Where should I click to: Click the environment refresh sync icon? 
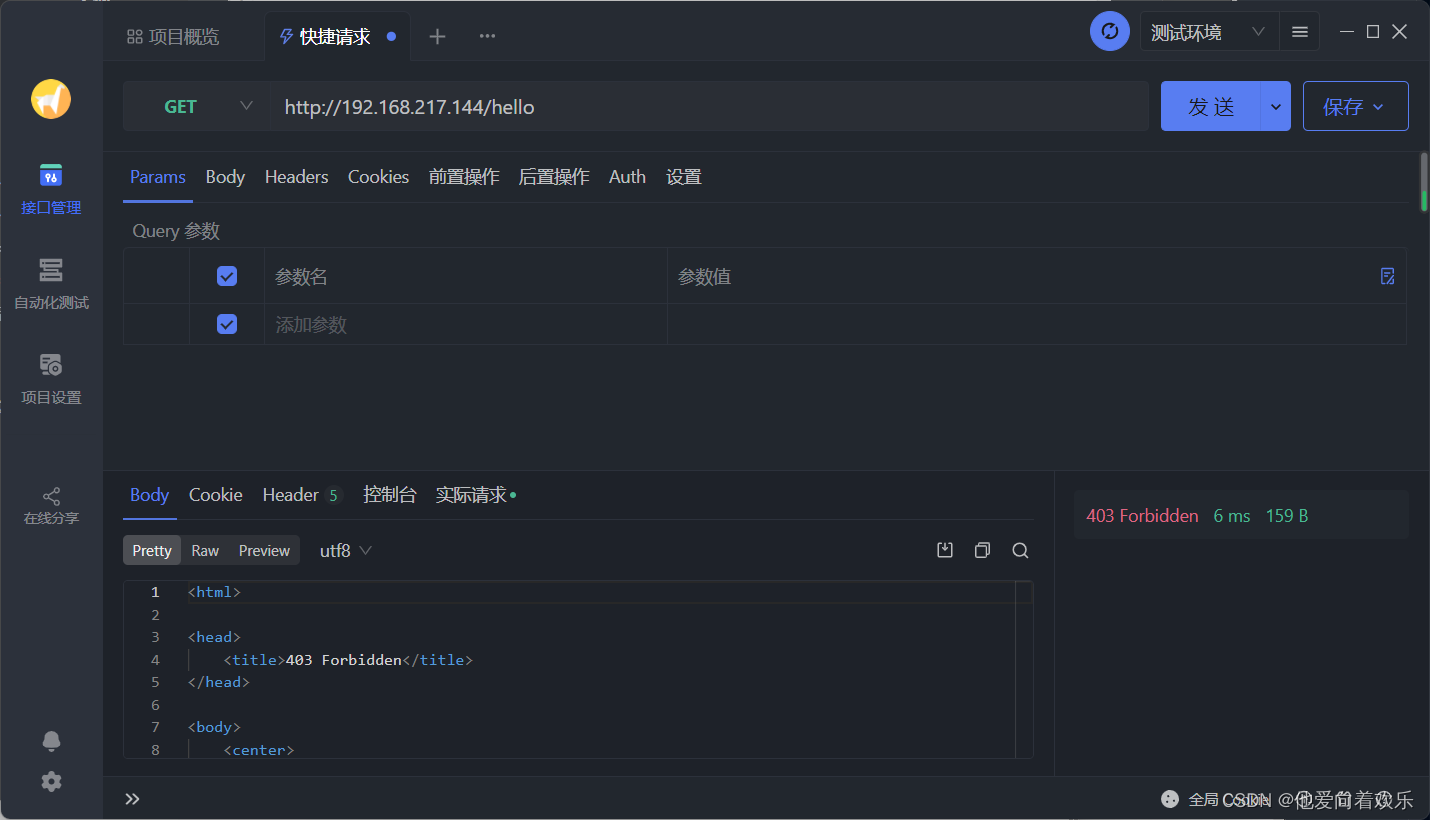[x=1109, y=31]
